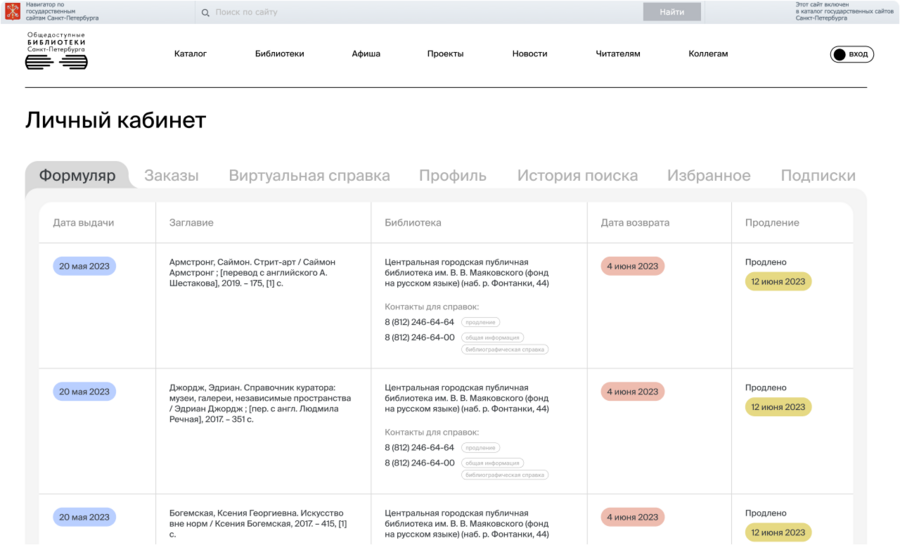Click library name in Армстронг row

coord(467,272)
